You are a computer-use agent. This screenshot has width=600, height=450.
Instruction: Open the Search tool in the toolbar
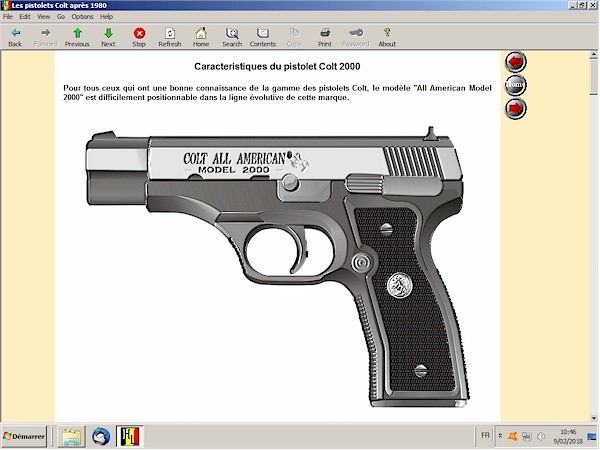click(232, 37)
